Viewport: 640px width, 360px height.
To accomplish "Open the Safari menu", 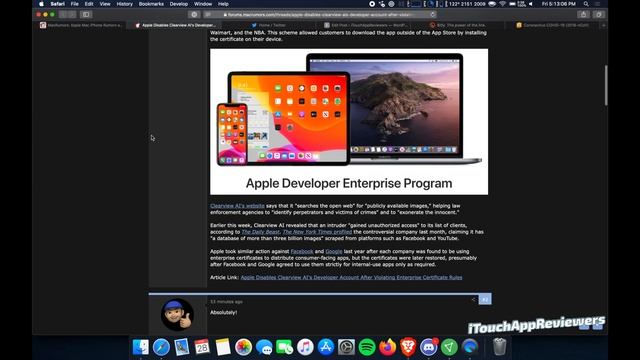I will pos(58,4).
